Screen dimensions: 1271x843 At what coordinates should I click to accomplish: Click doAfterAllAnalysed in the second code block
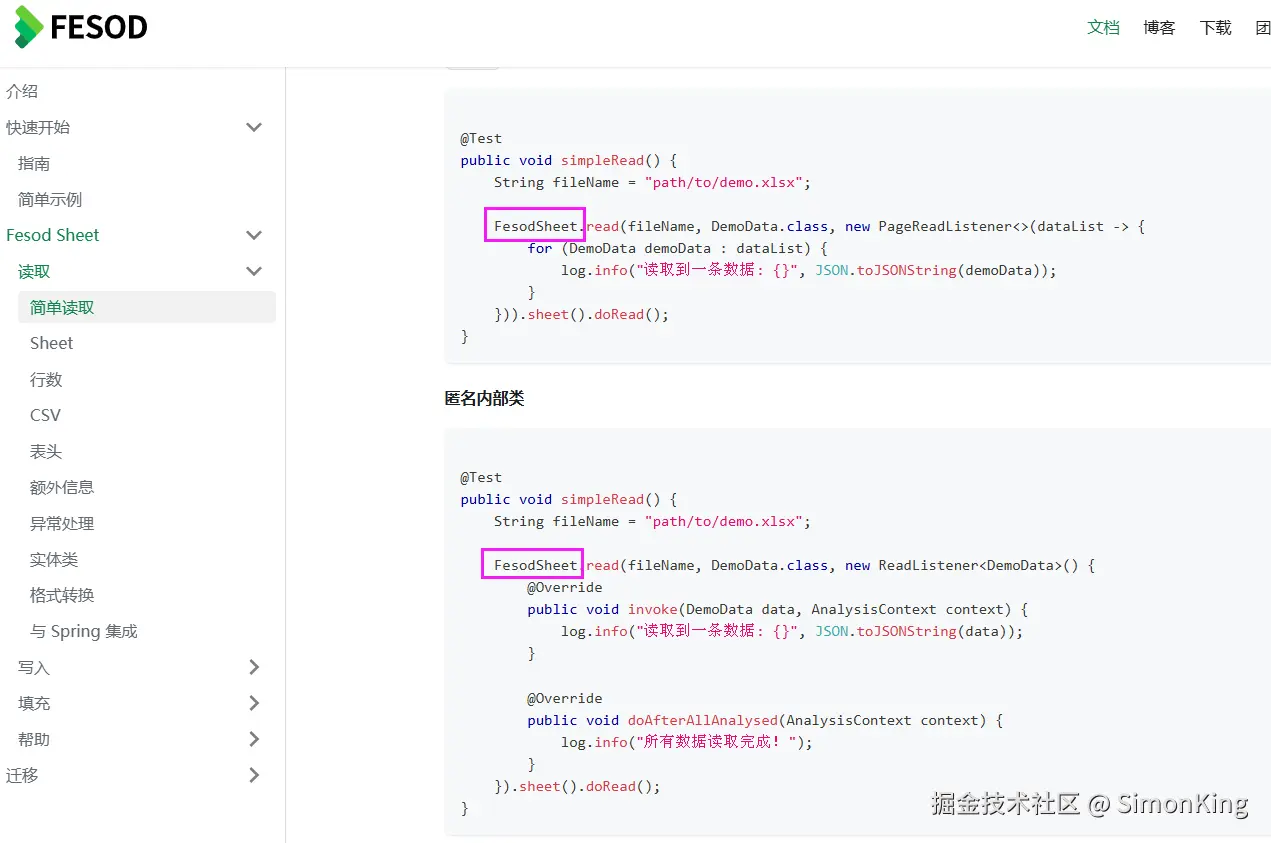pos(703,720)
